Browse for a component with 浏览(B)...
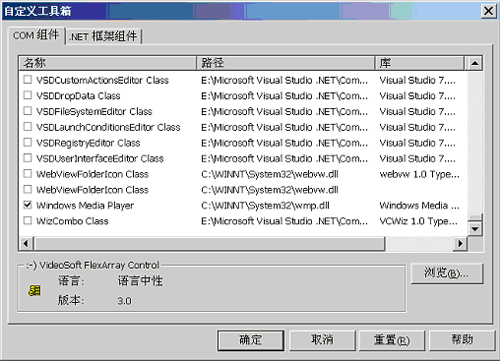This screenshot has width=500, height=361. click(447, 273)
